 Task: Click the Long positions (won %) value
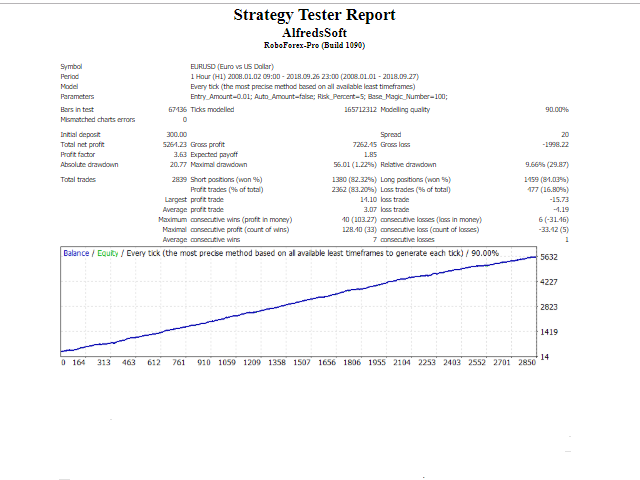546,179
